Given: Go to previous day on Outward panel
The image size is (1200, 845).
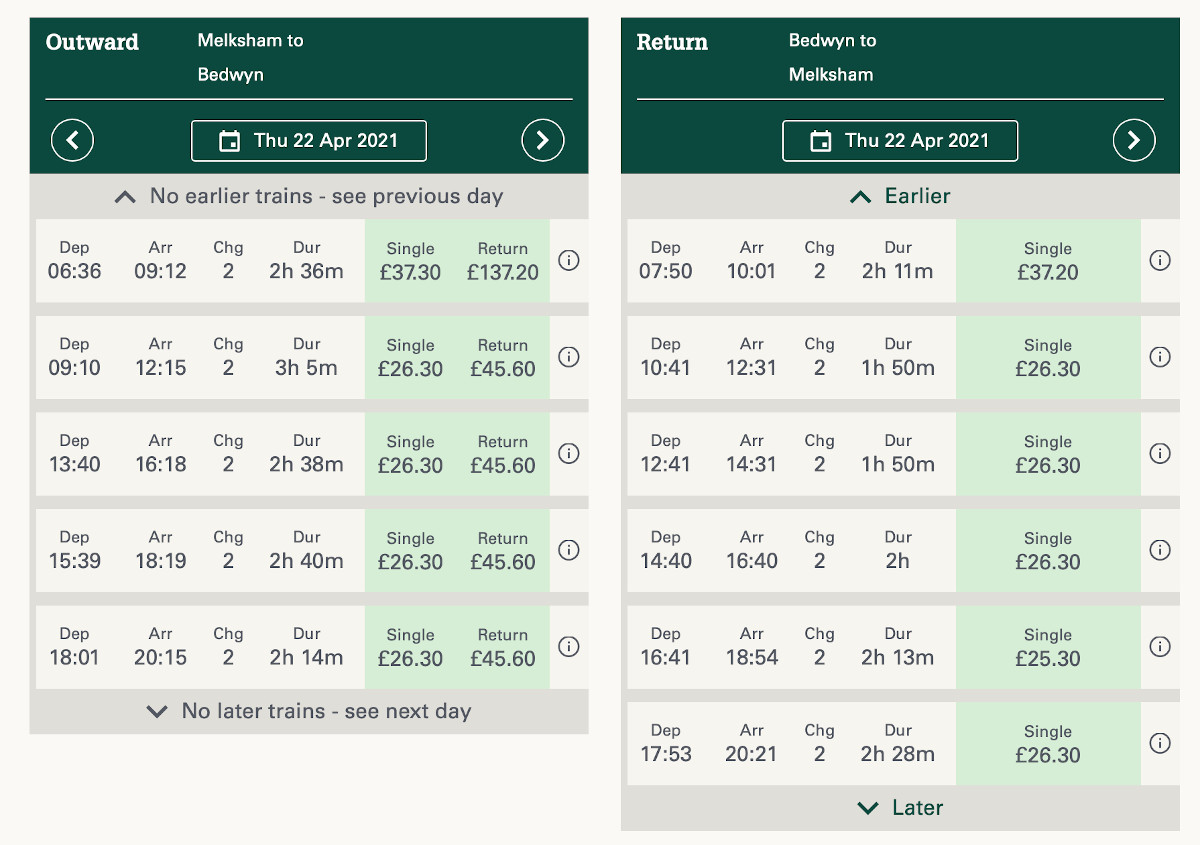Looking at the screenshot, I should (x=72, y=140).
